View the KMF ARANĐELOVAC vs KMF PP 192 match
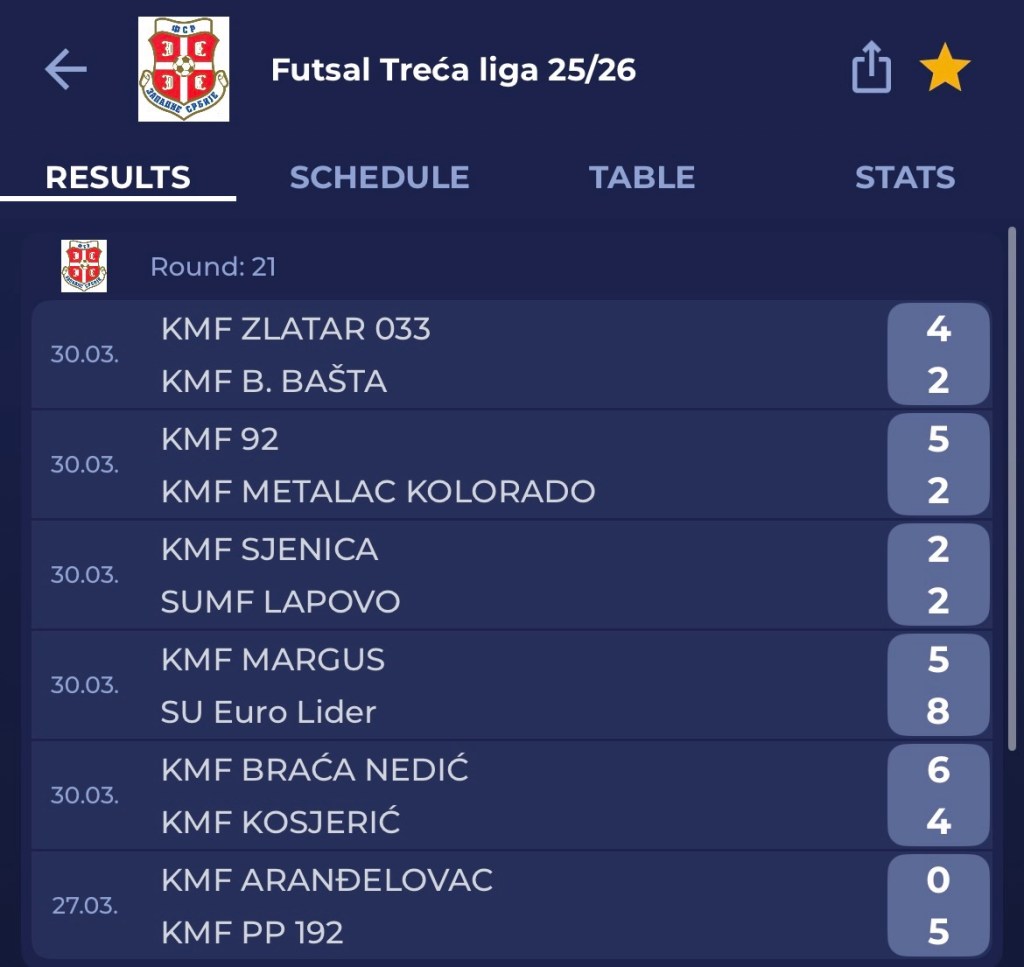This screenshot has width=1024, height=967. (x=400, y=906)
